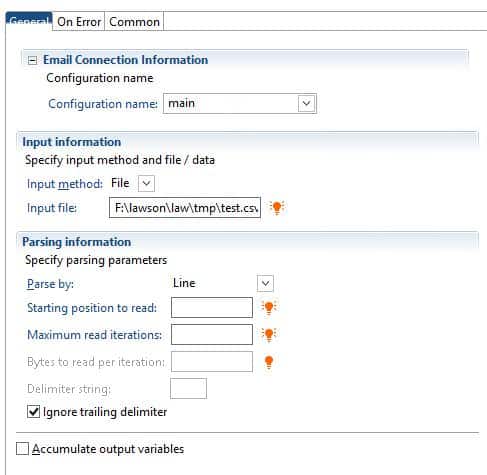
Task: Click the Configuration name combo box showing main
Action: click(x=240, y=103)
